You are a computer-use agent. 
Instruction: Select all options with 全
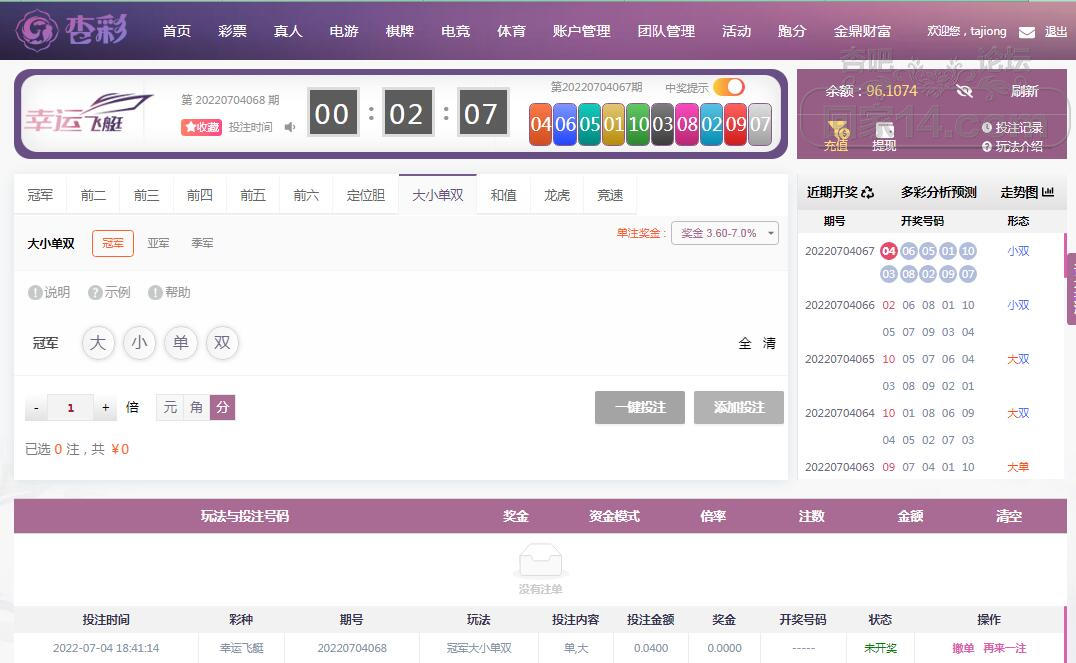point(745,343)
